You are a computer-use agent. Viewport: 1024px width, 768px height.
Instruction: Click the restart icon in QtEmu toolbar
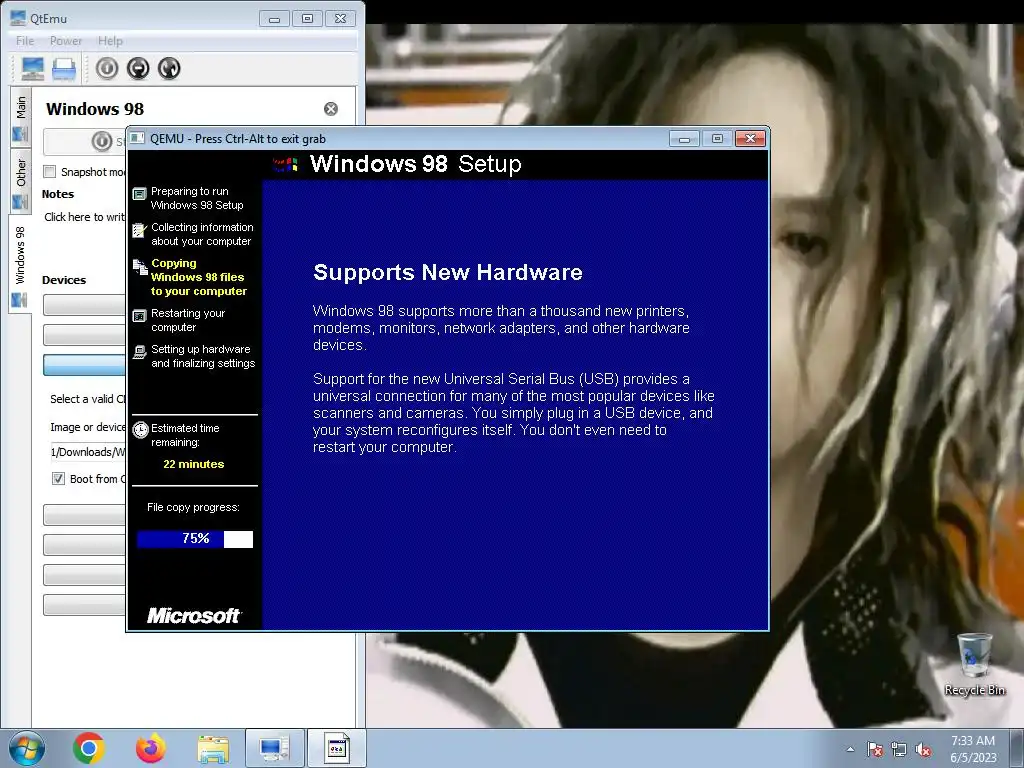[168, 68]
